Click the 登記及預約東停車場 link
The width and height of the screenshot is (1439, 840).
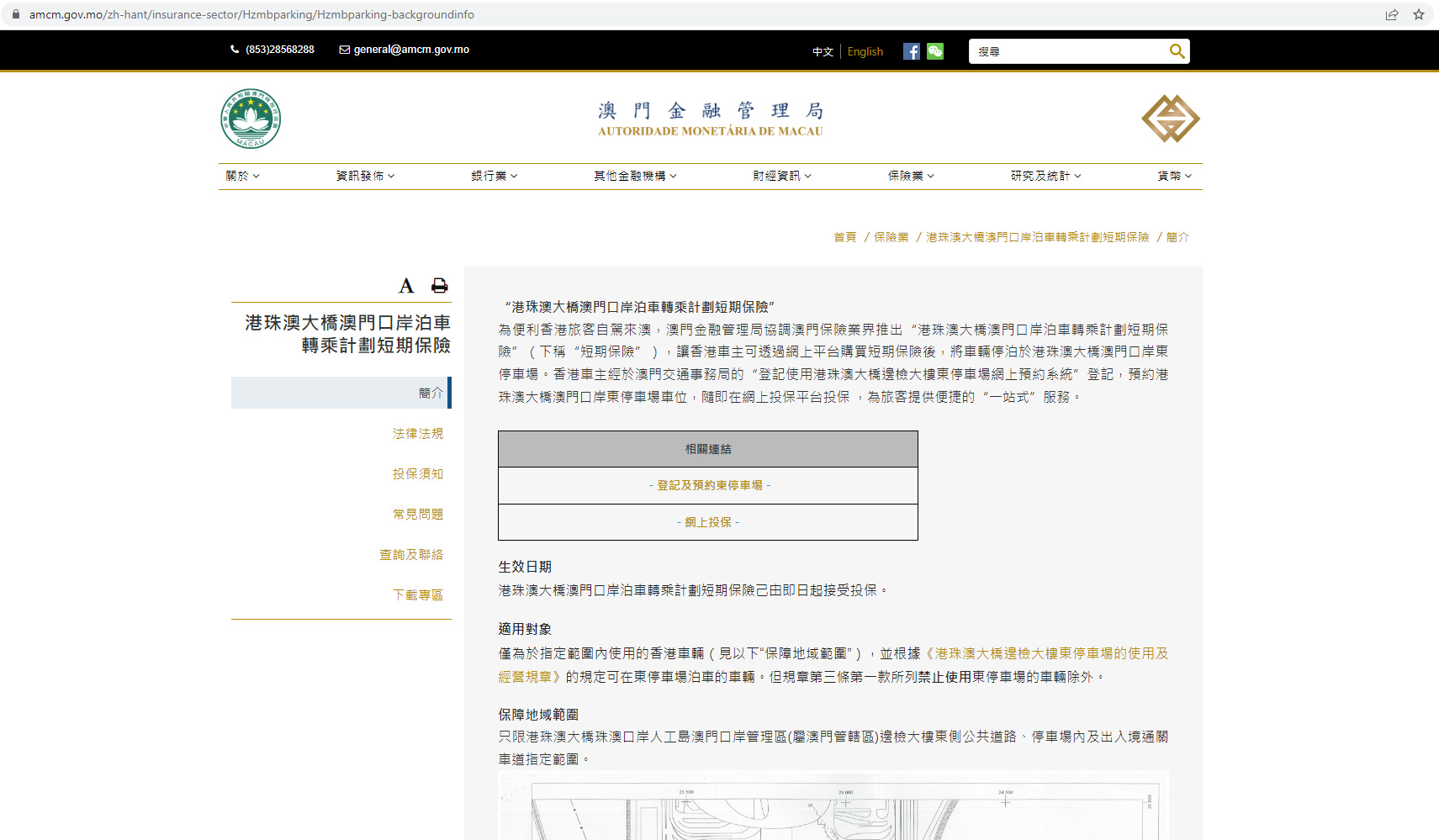coord(709,485)
